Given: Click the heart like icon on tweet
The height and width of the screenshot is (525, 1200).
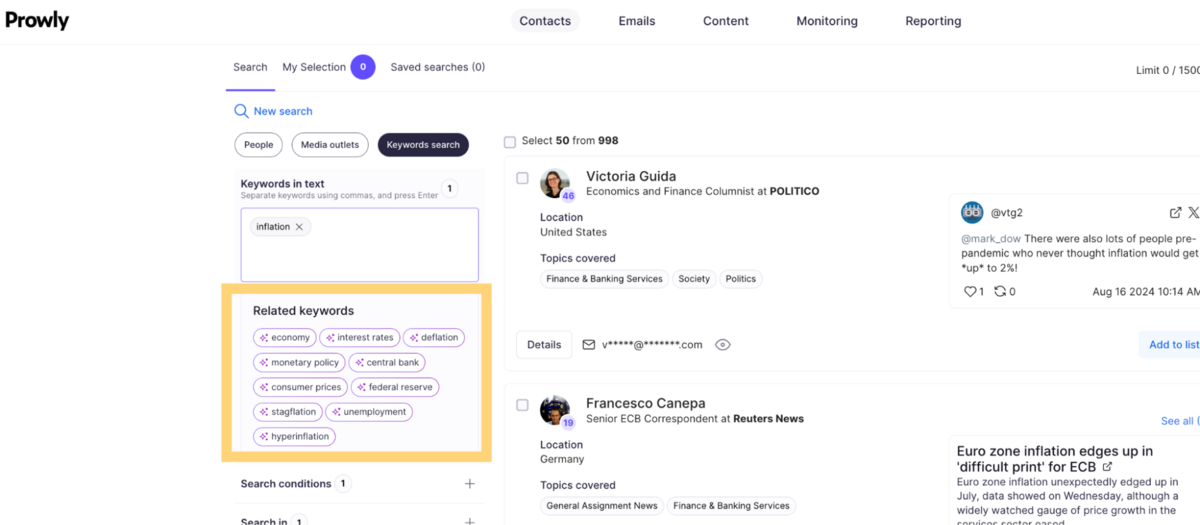Looking at the screenshot, I should [x=969, y=292].
